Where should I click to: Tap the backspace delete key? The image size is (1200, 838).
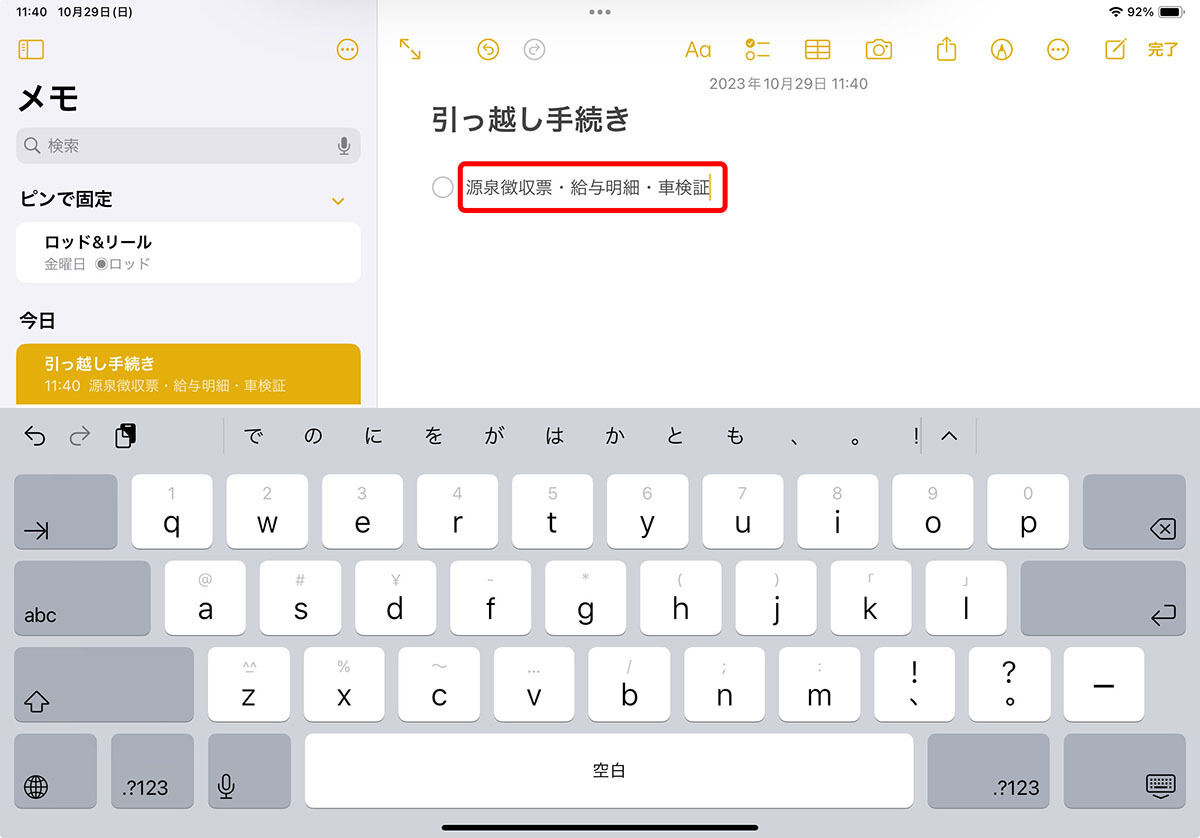(x=1136, y=512)
